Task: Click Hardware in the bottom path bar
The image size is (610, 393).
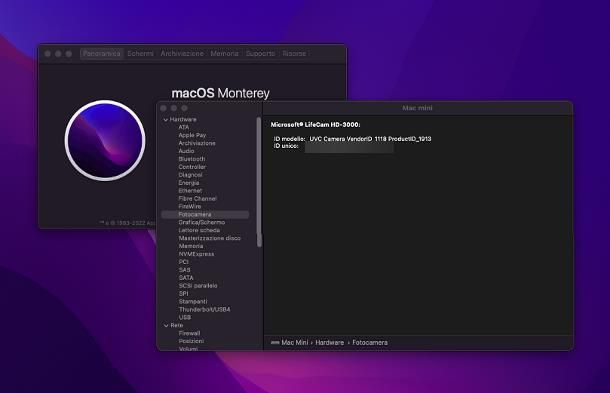Action: (330, 342)
